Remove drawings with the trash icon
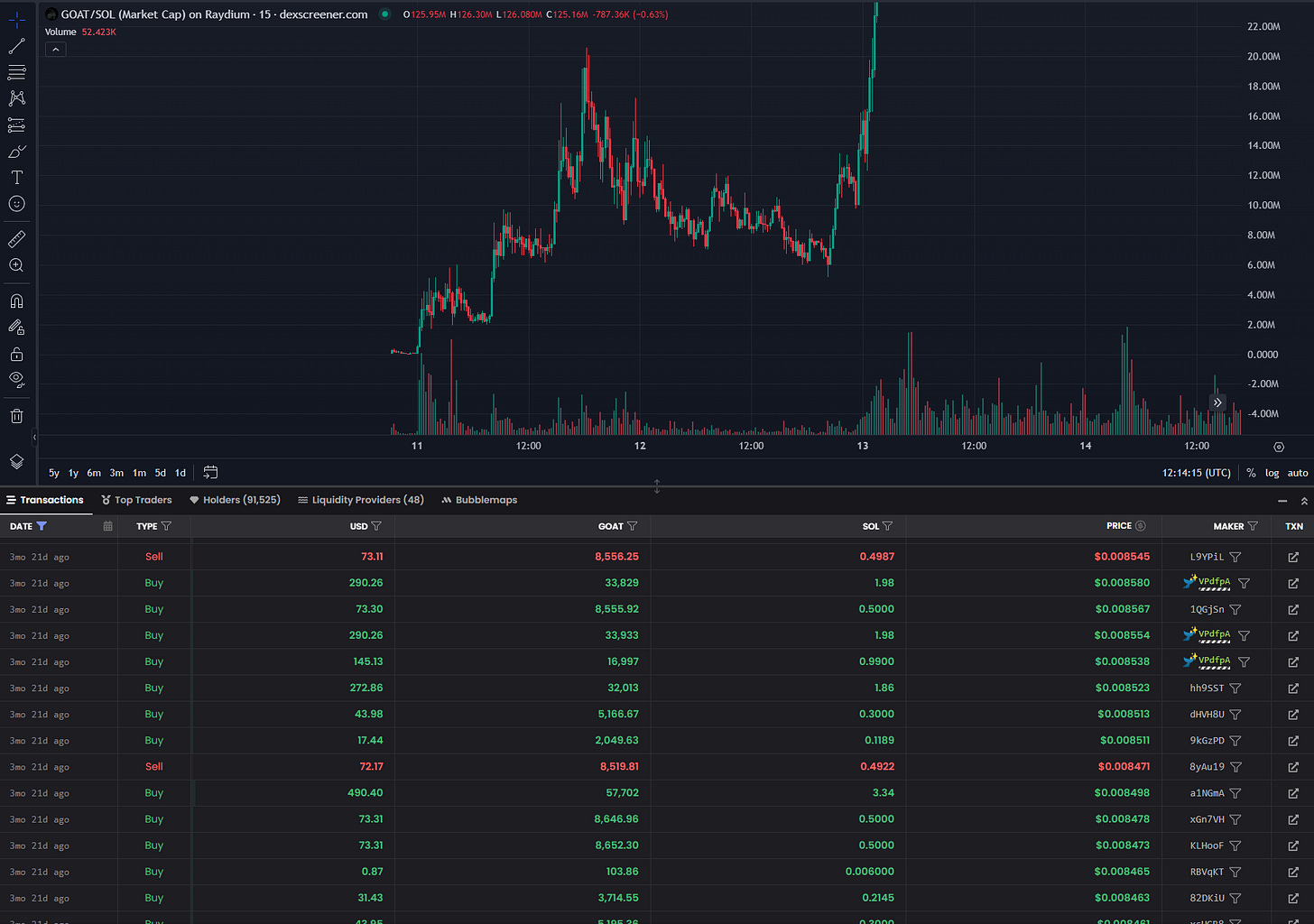 pos(16,416)
